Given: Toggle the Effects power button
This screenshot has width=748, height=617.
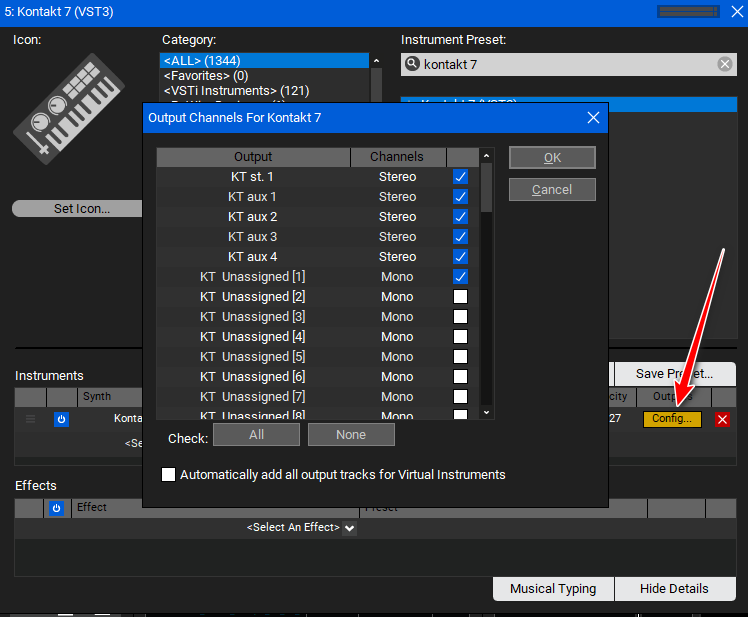Looking at the screenshot, I should (x=56, y=508).
